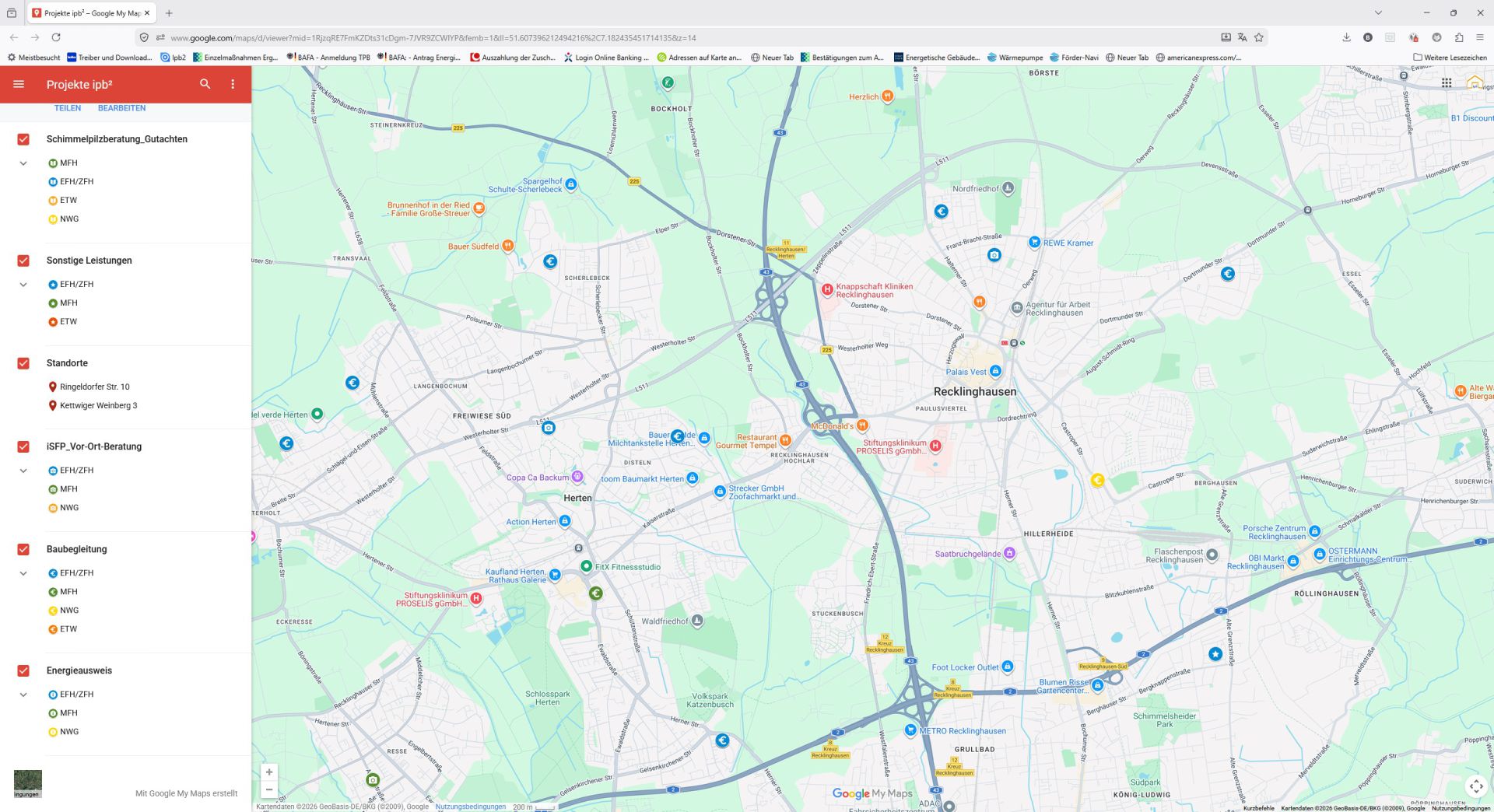This screenshot has width=1494, height=812.
Task: Reload the page in browser toolbar
Action: click(x=56, y=37)
